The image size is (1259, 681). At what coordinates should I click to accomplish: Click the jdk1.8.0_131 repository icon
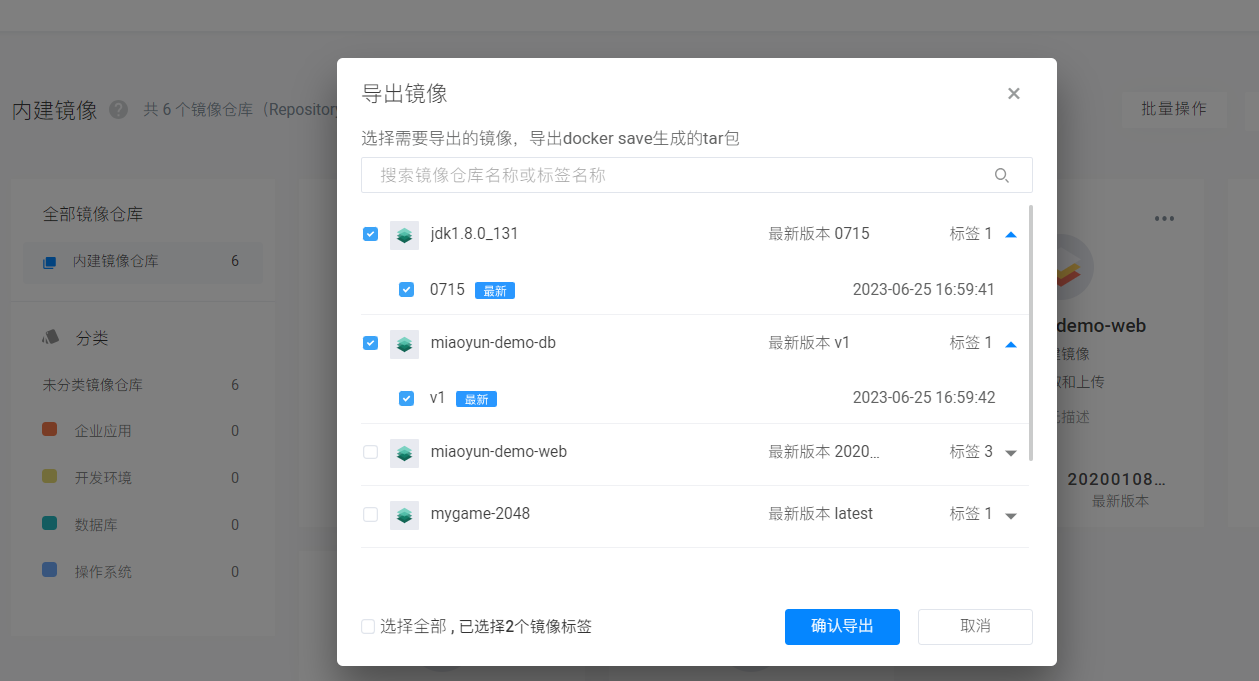click(404, 235)
